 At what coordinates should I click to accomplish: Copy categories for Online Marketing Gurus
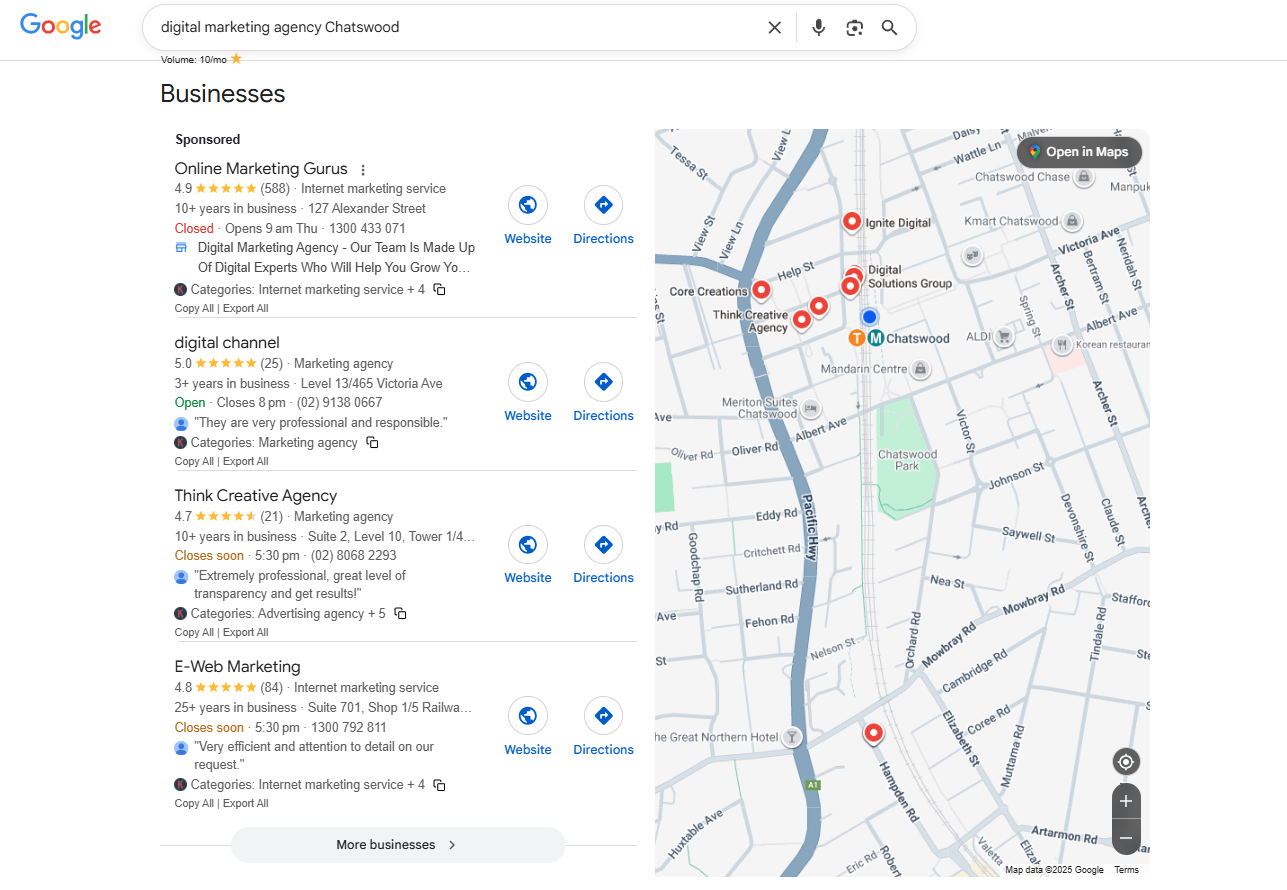pos(438,289)
